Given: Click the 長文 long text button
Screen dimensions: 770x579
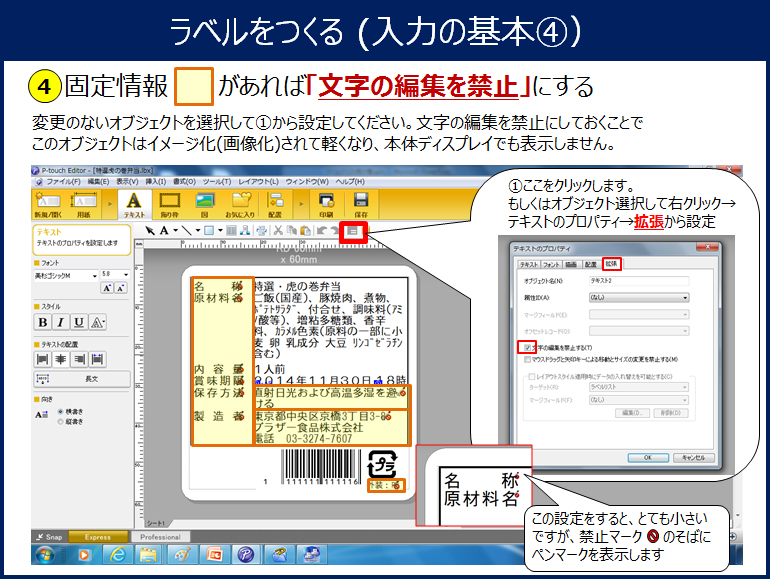Looking at the screenshot, I should [82, 379].
